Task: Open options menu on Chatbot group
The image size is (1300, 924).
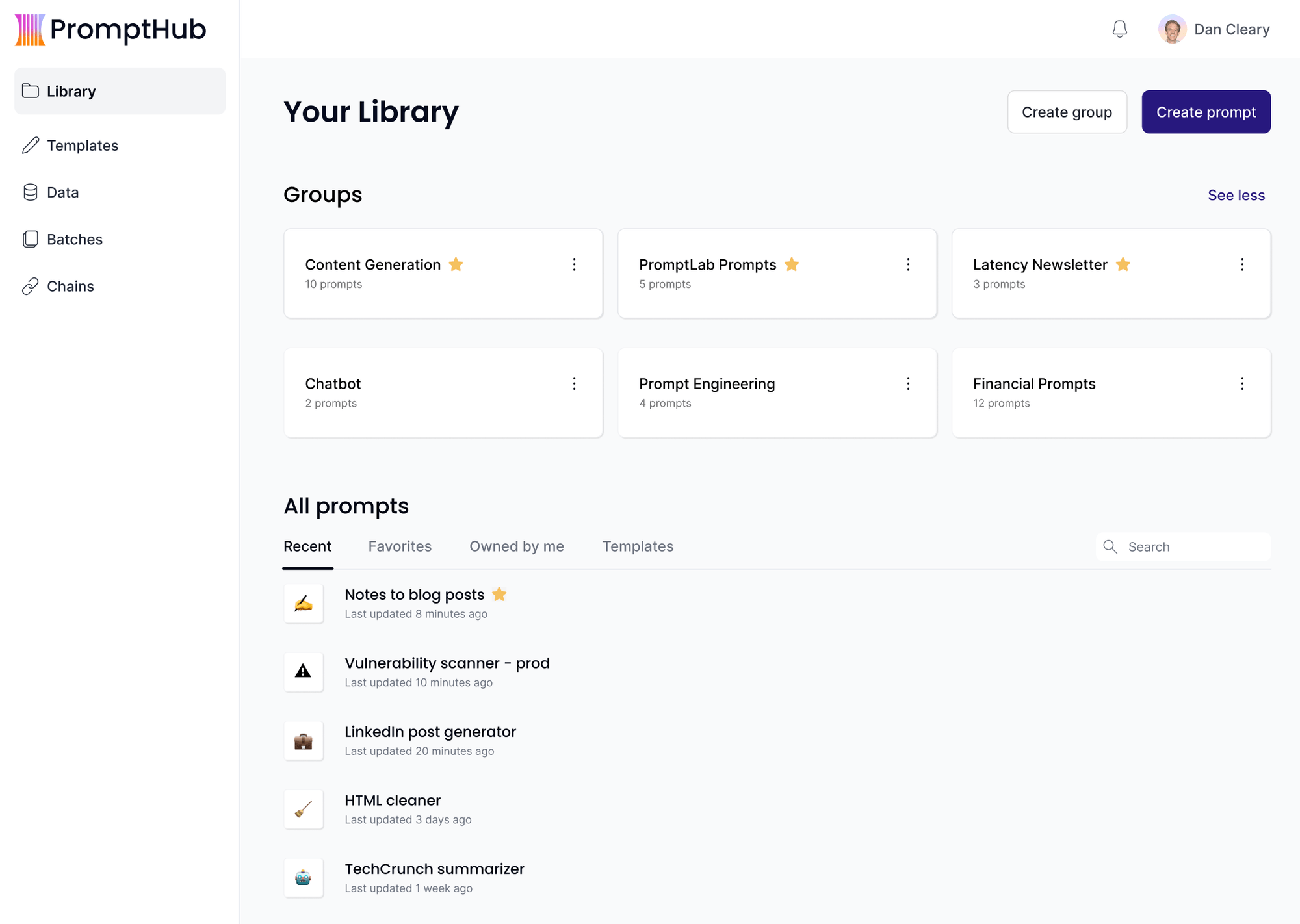Action: coord(574,383)
